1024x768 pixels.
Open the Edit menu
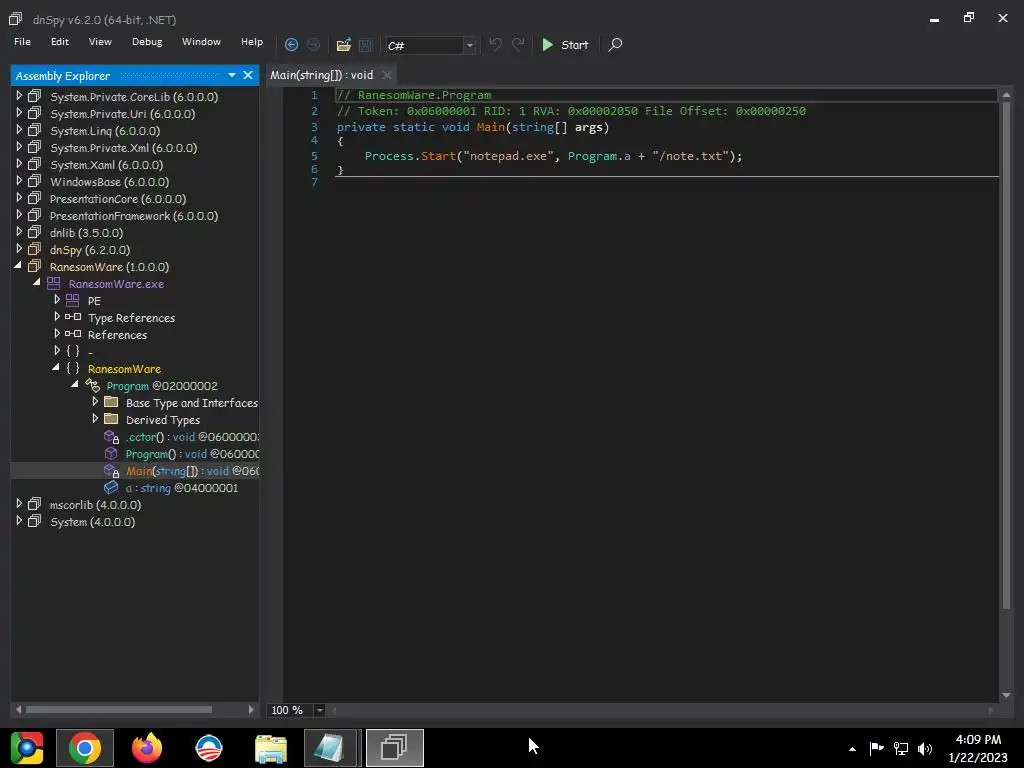[59, 42]
